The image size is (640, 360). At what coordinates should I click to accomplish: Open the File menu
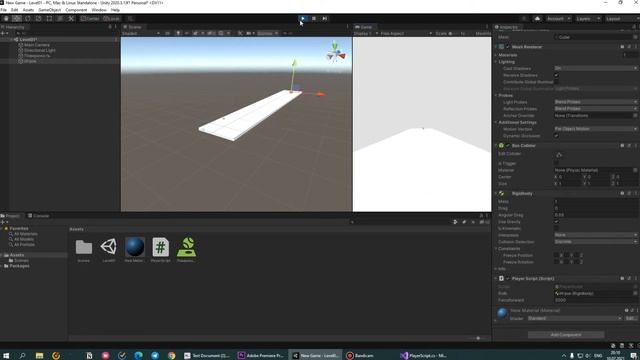pos(4,10)
